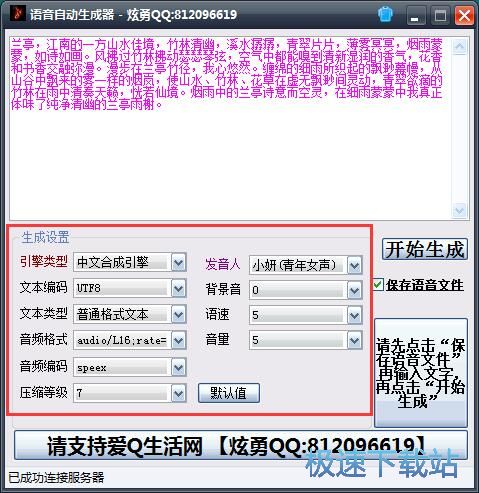Click the 已成功连接服务器 status text
This screenshot has height=493, width=479.
(56, 477)
